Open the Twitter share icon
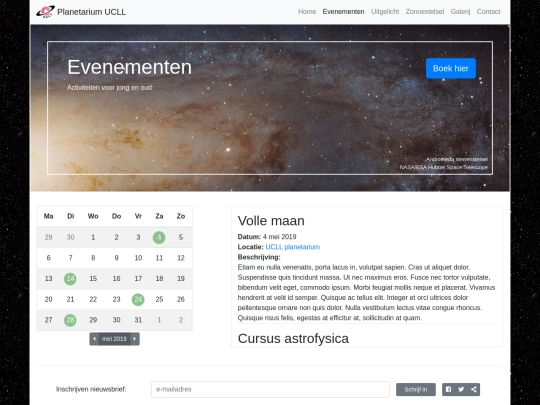The height and width of the screenshot is (405, 540). pyautogui.click(x=461, y=390)
